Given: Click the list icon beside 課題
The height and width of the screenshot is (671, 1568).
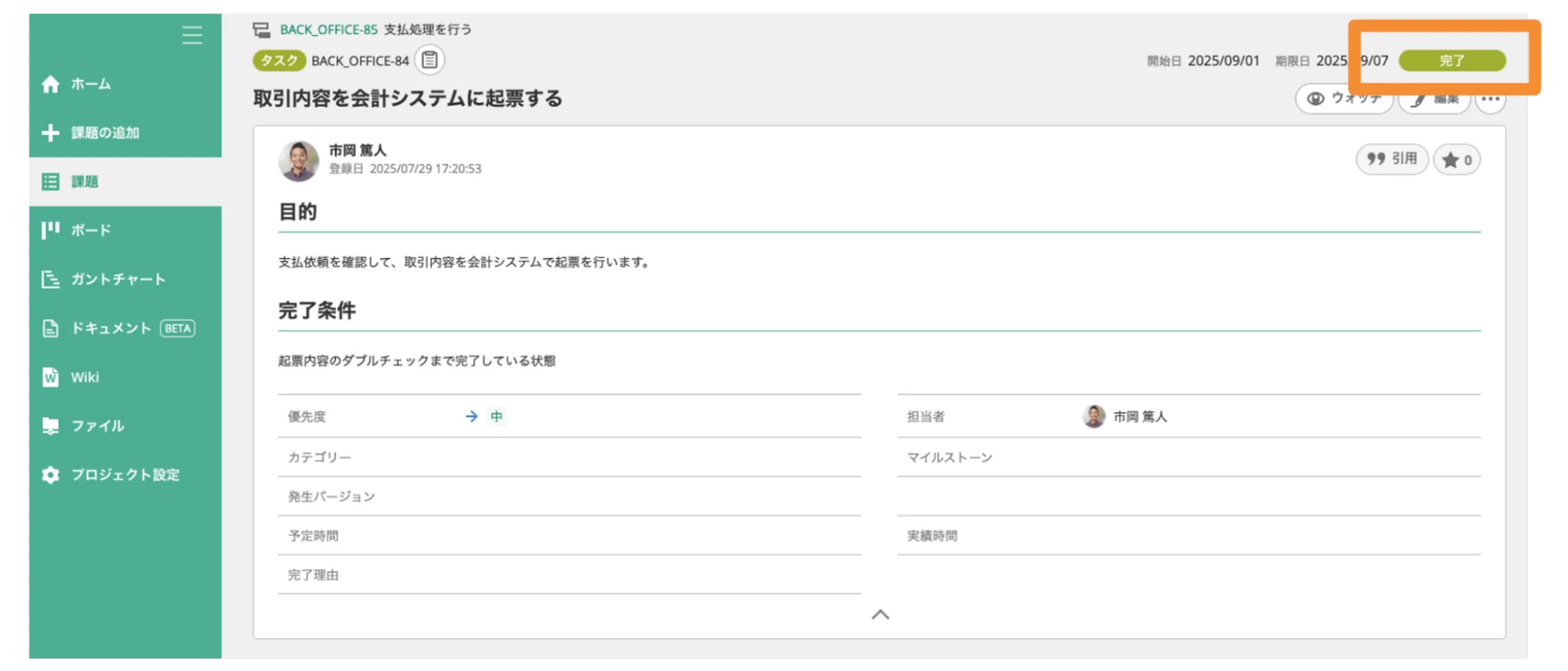Looking at the screenshot, I should tap(50, 182).
